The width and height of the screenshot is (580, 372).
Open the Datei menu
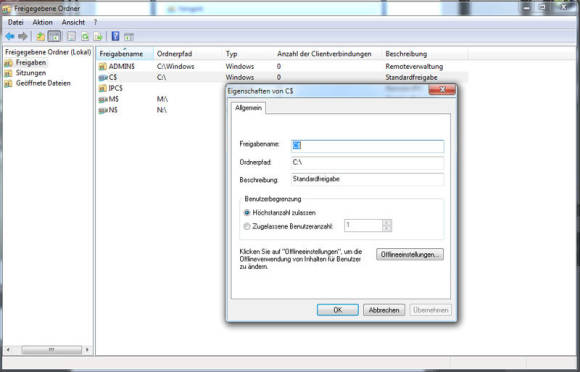[16, 23]
